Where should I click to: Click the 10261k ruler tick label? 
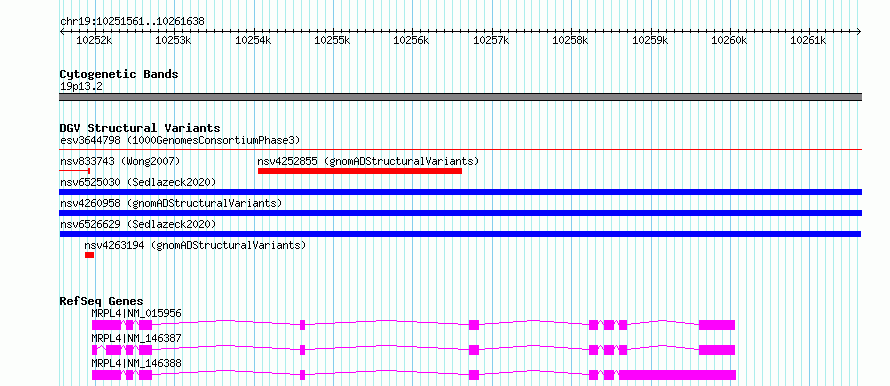point(808,40)
